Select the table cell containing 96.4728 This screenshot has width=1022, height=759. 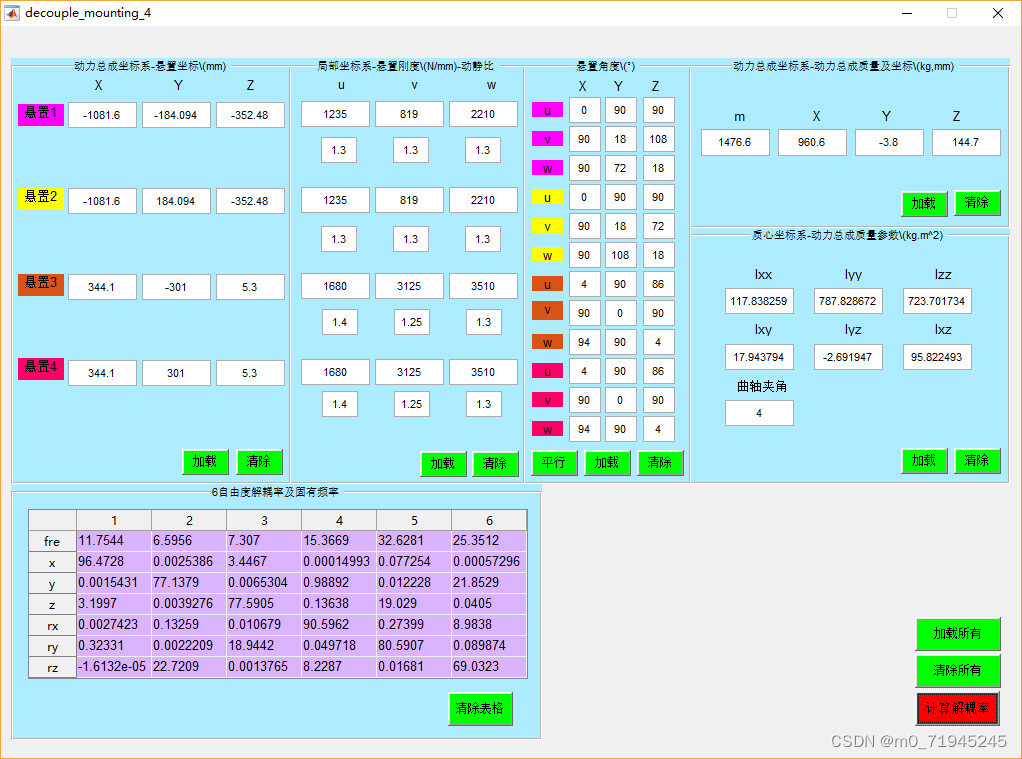114,562
